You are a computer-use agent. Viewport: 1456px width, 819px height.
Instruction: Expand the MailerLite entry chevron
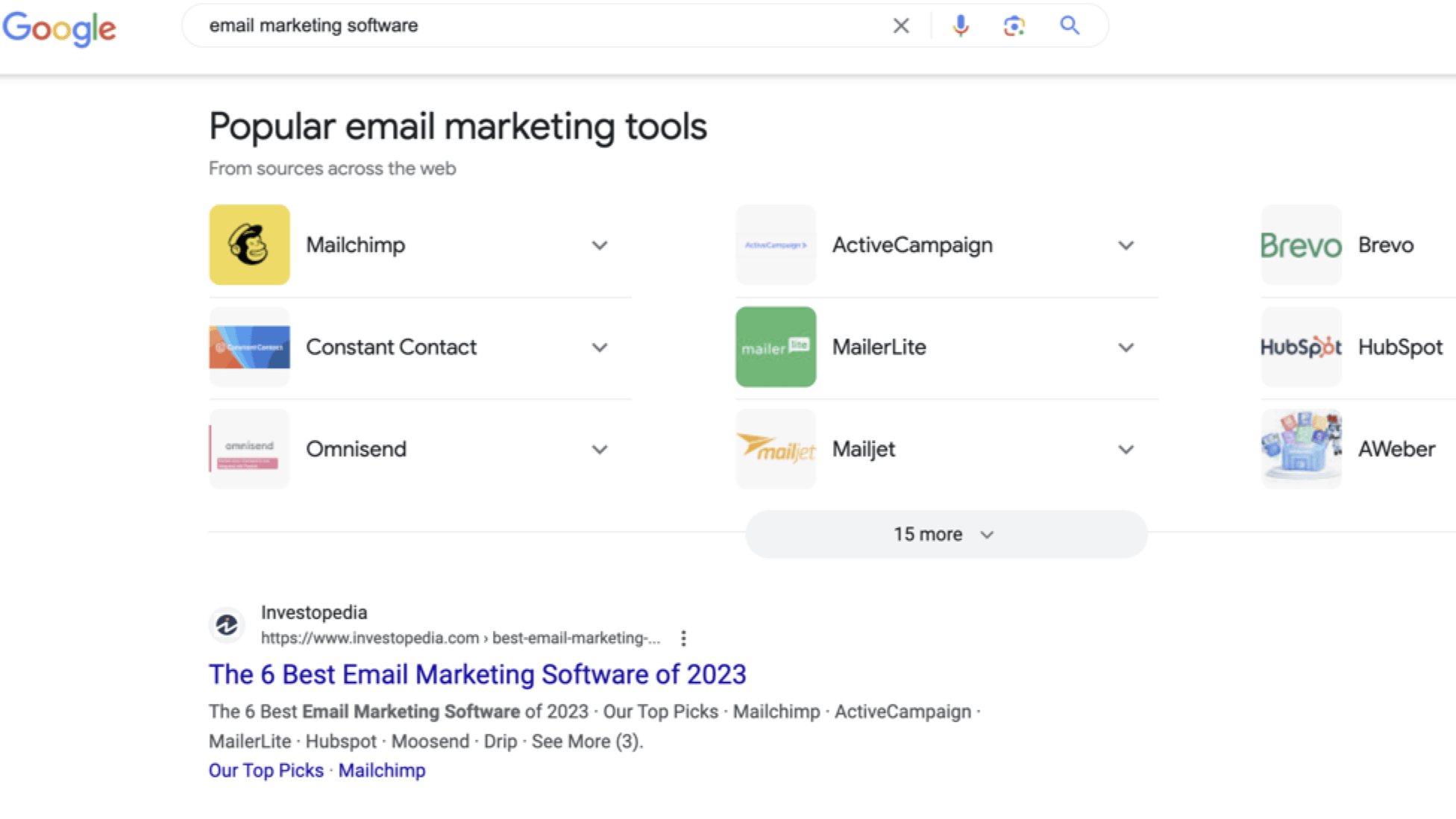[1126, 348]
